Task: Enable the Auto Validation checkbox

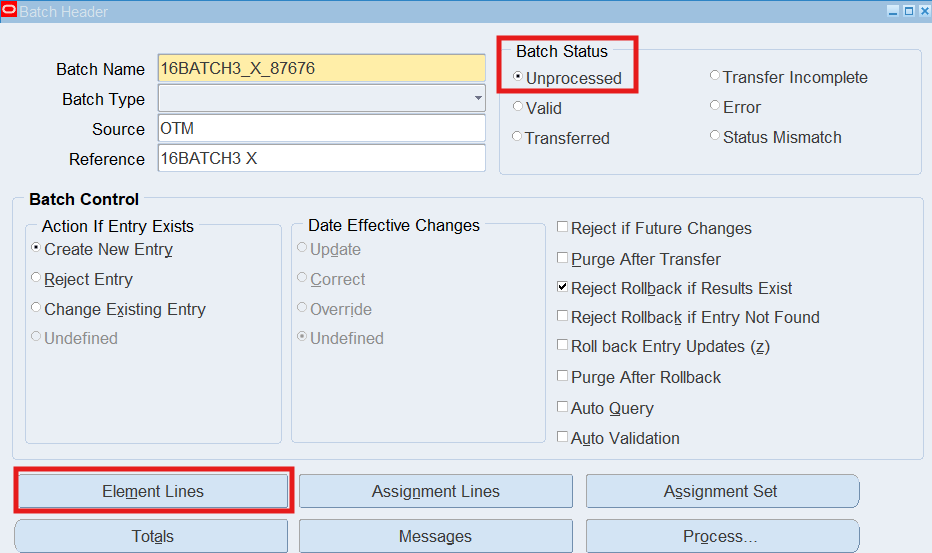Action: [563, 438]
